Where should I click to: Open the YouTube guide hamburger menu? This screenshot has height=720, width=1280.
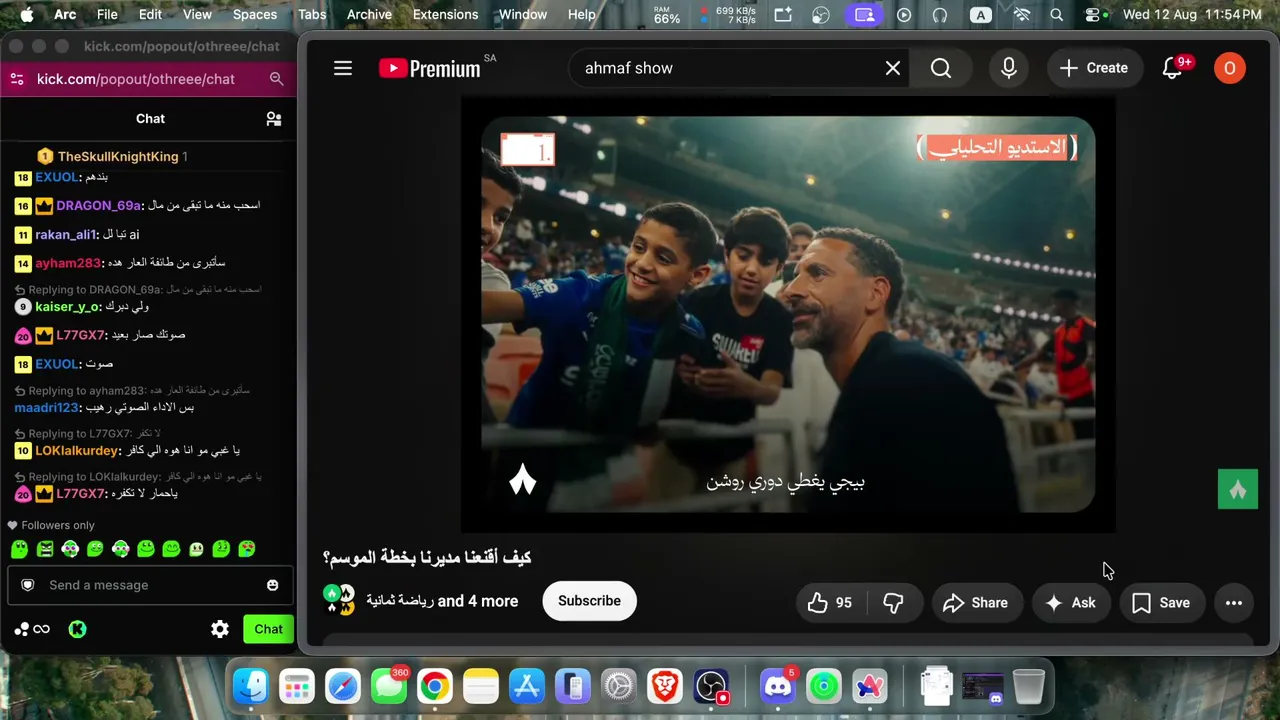click(x=343, y=68)
